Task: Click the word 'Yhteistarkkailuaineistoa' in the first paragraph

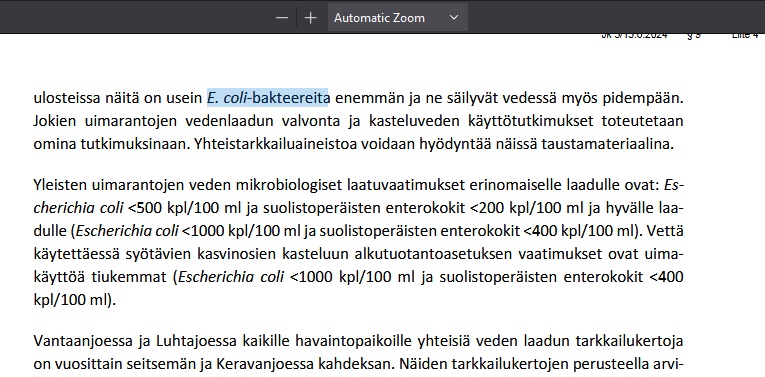Action: 275,144
